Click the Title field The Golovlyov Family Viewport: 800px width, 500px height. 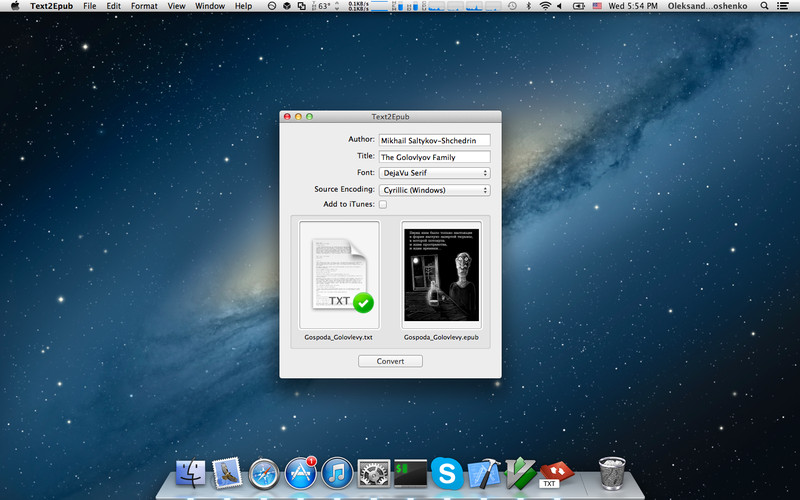[x=435, y=157]
